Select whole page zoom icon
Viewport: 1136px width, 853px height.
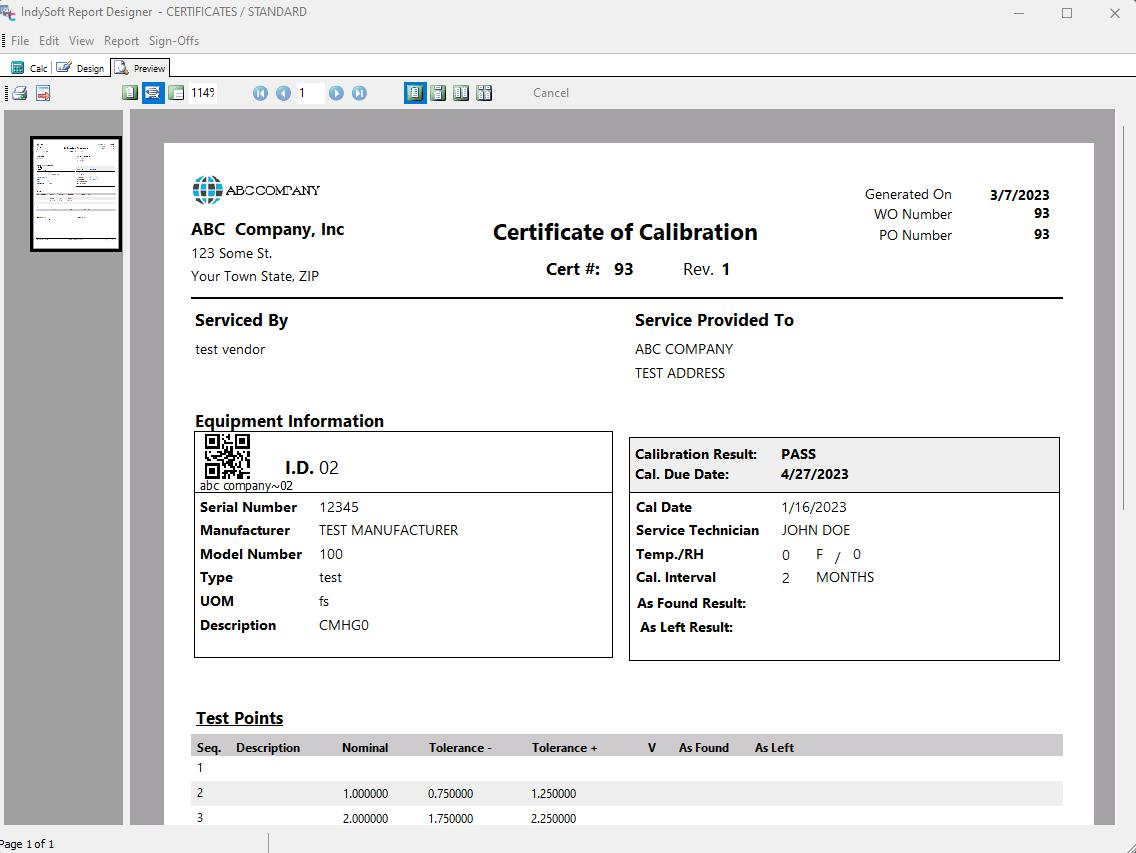pos(130,93)
